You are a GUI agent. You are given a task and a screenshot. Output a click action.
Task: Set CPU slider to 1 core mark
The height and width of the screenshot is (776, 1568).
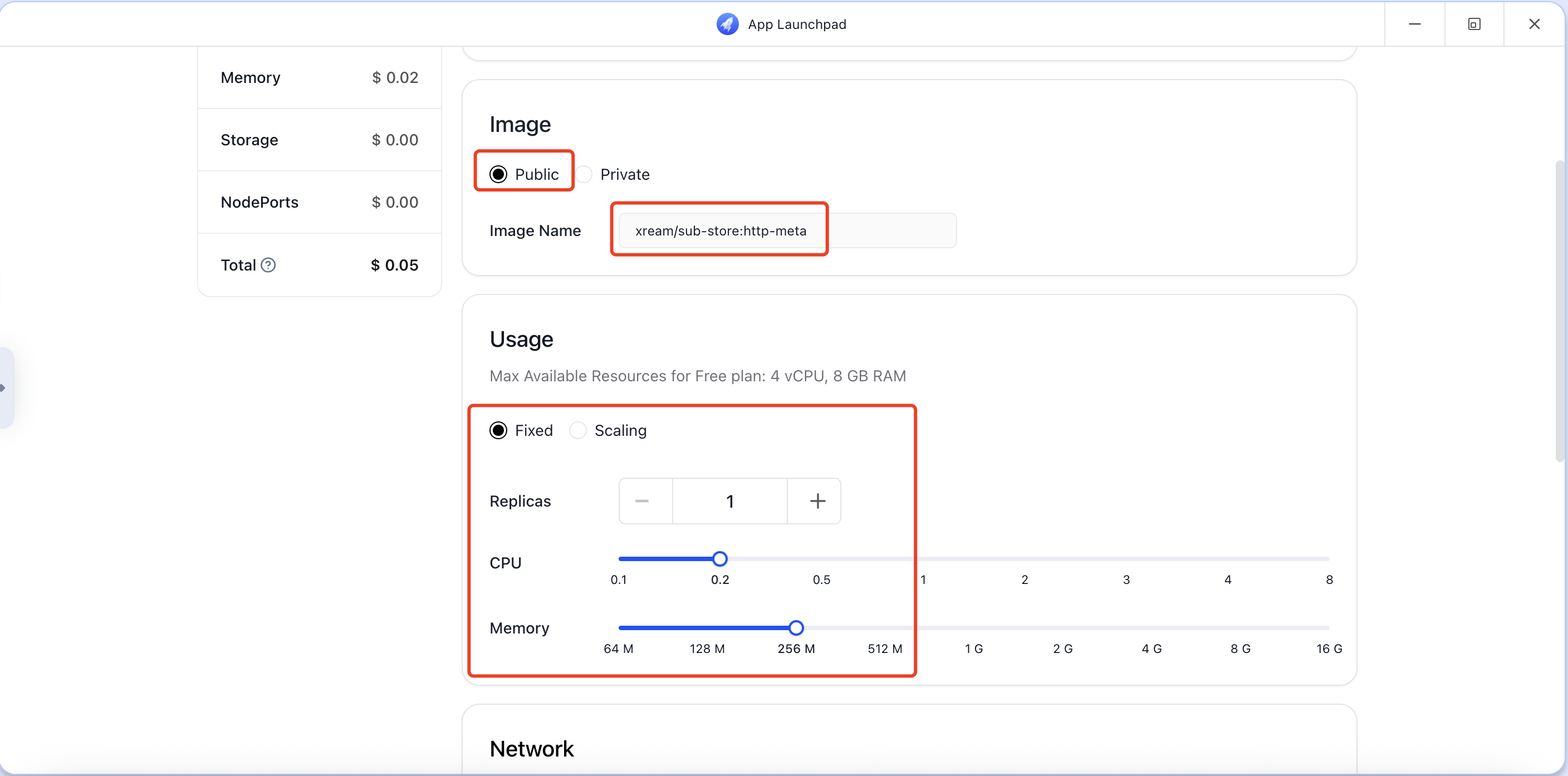[923, 559]
